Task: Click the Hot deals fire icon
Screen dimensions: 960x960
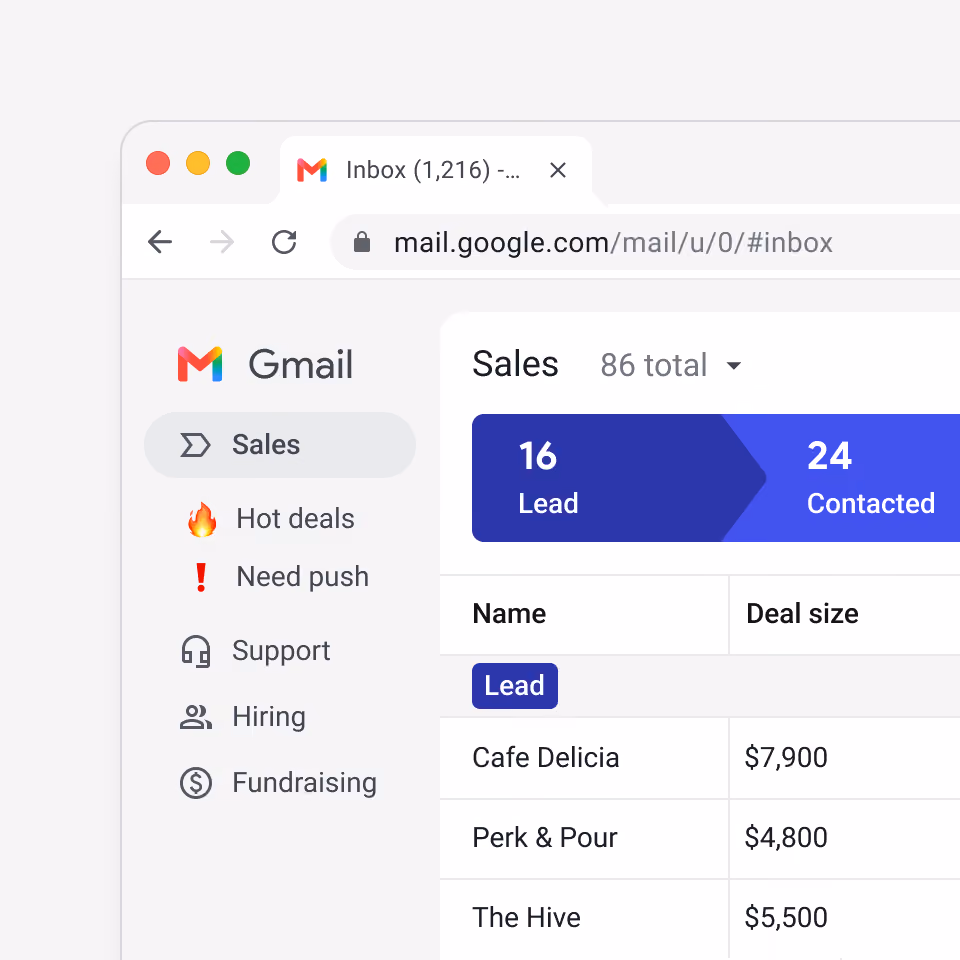Action: 202,519
